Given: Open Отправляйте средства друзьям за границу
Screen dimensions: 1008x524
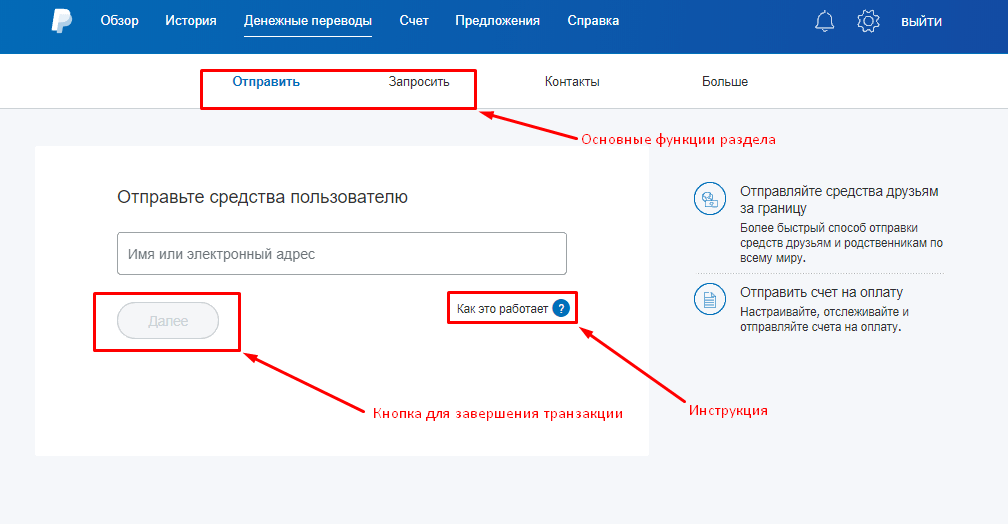Looking at the screenshot, I should point(839,199).
